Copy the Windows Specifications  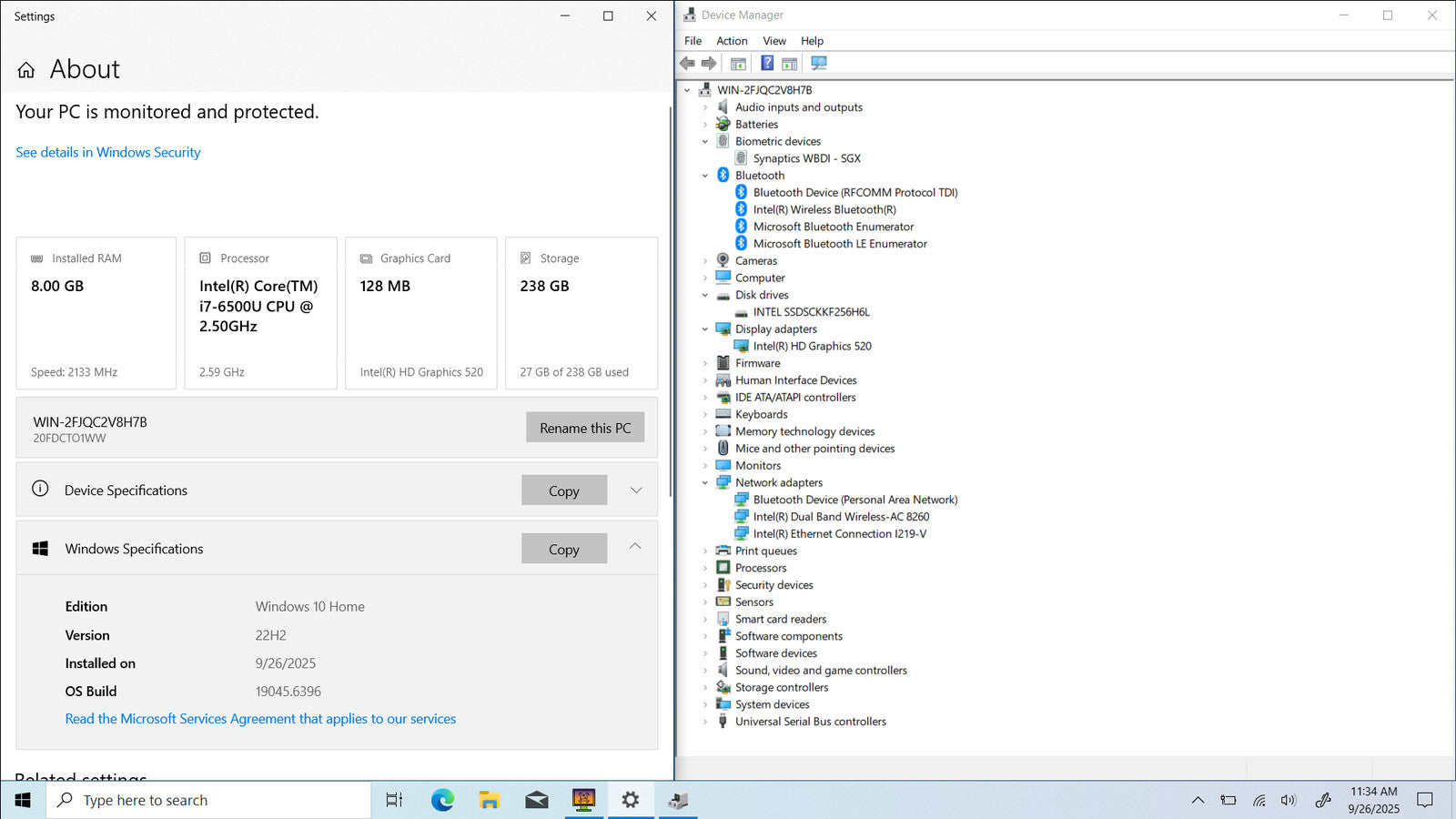[x=564, y=549]
